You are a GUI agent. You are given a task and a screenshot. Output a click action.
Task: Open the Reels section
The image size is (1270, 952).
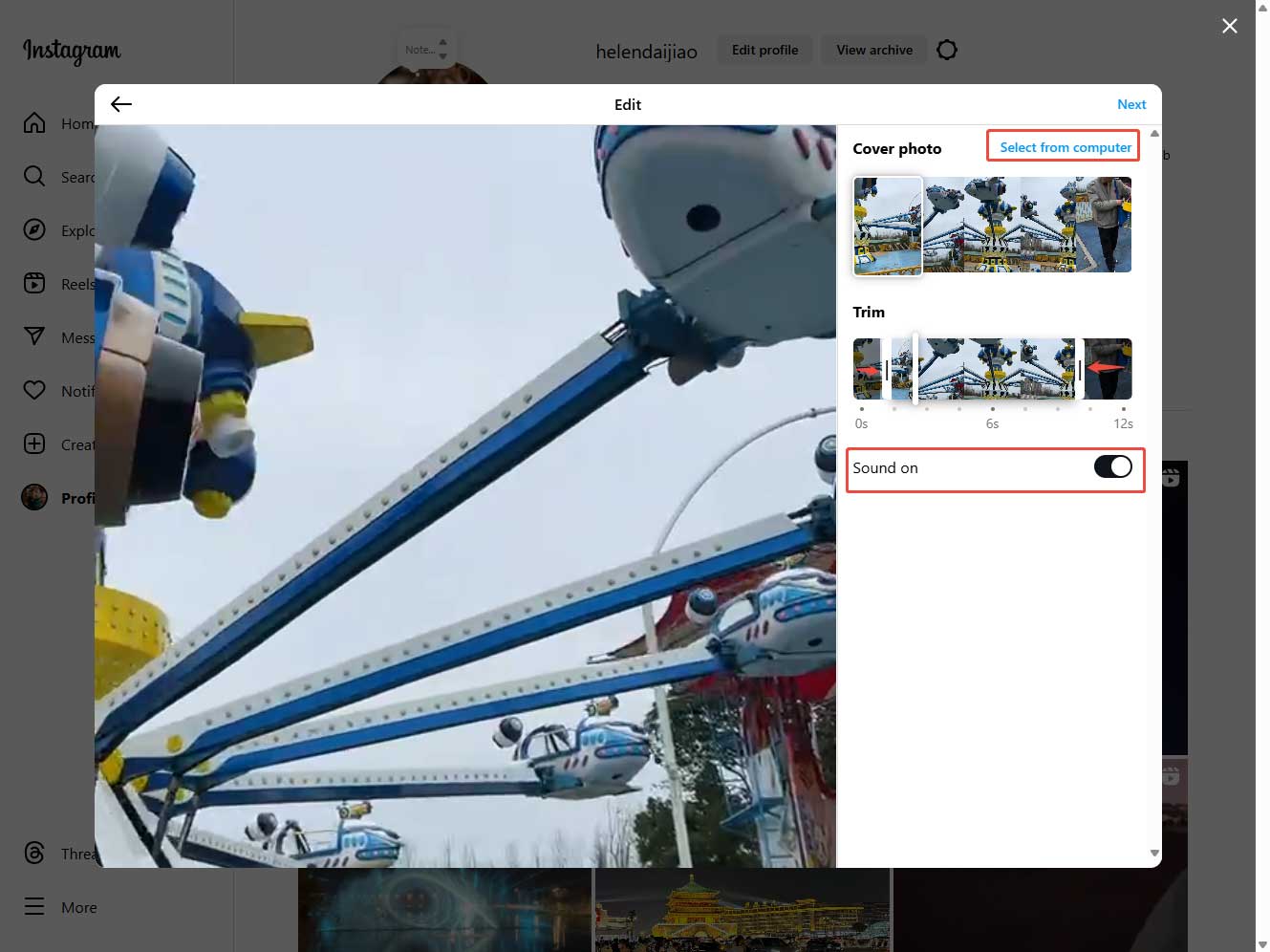click(34, 283)
